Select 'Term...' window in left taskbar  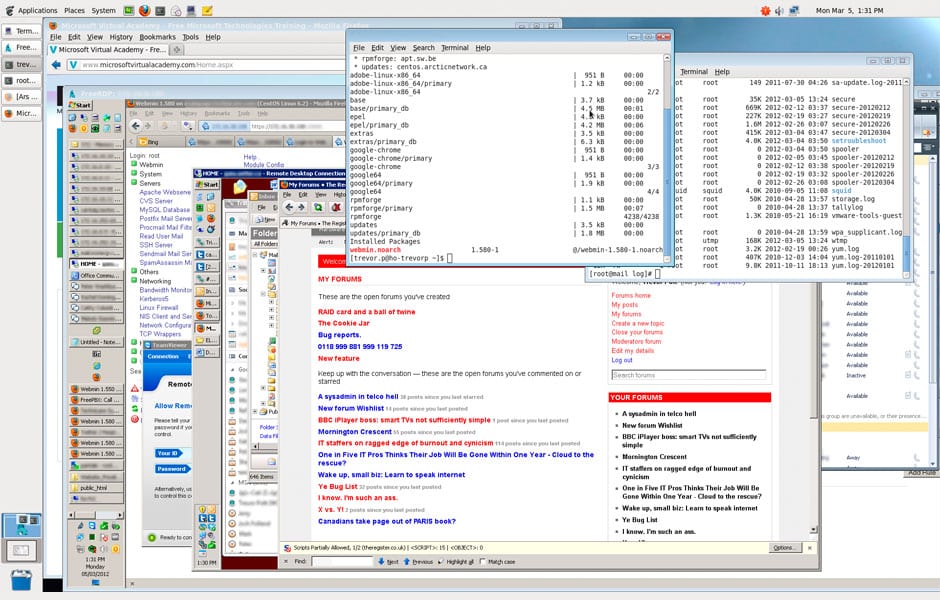[x=22, y=31]
